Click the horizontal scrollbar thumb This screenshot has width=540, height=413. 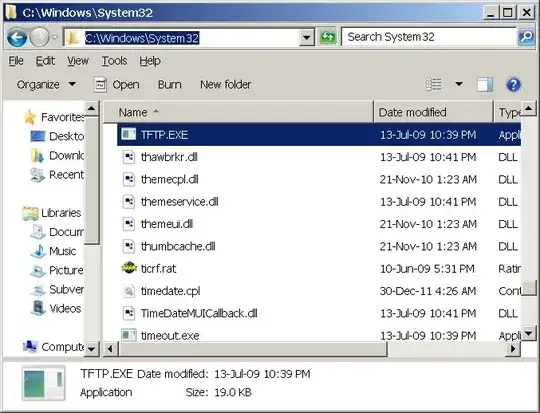[253, 349]
